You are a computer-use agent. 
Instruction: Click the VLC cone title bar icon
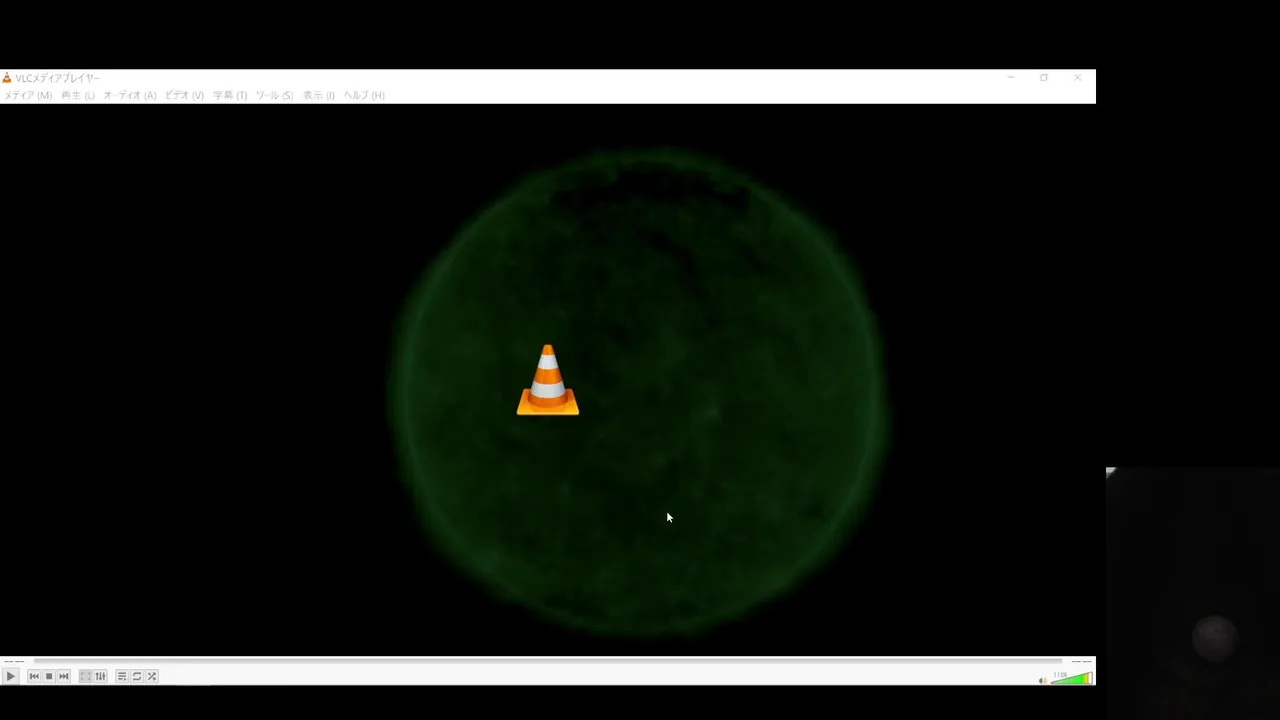7,78
